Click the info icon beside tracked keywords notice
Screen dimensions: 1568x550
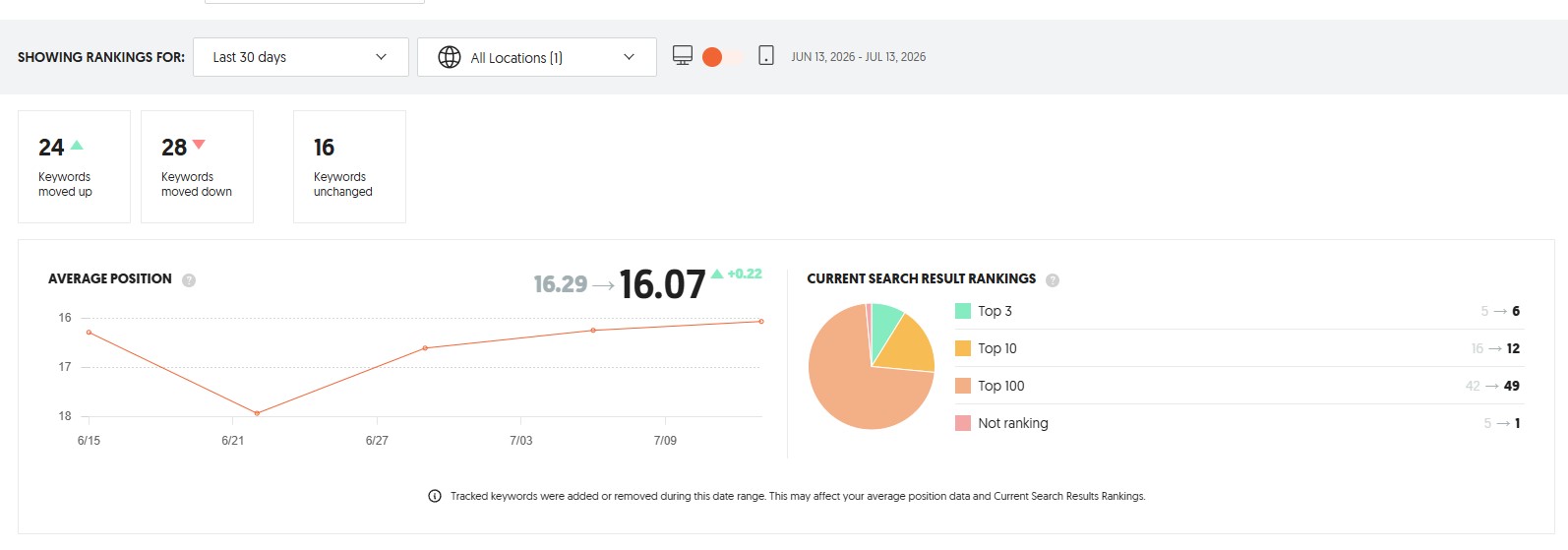435,496
